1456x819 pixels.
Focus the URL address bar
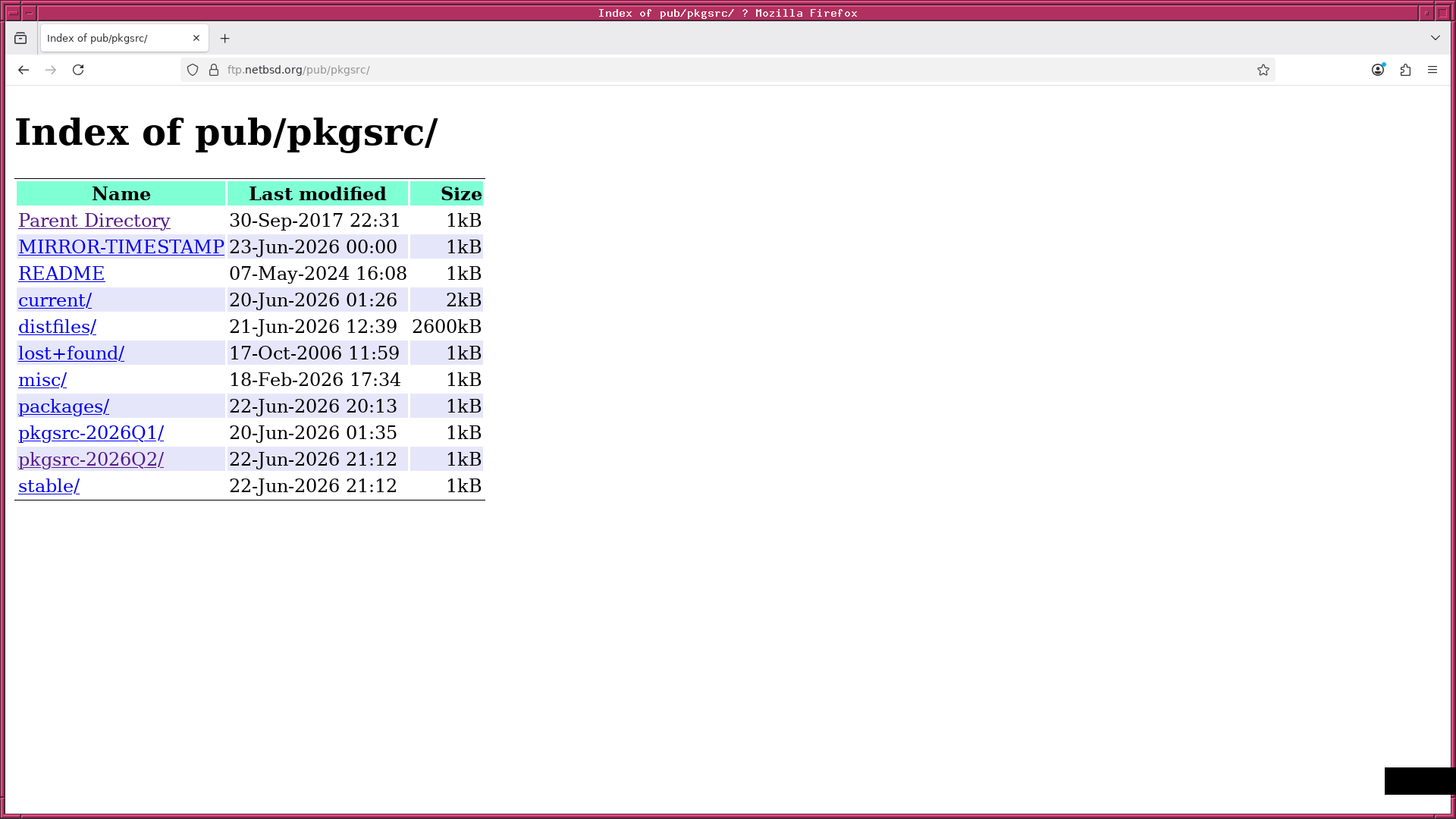pos(728,70)
